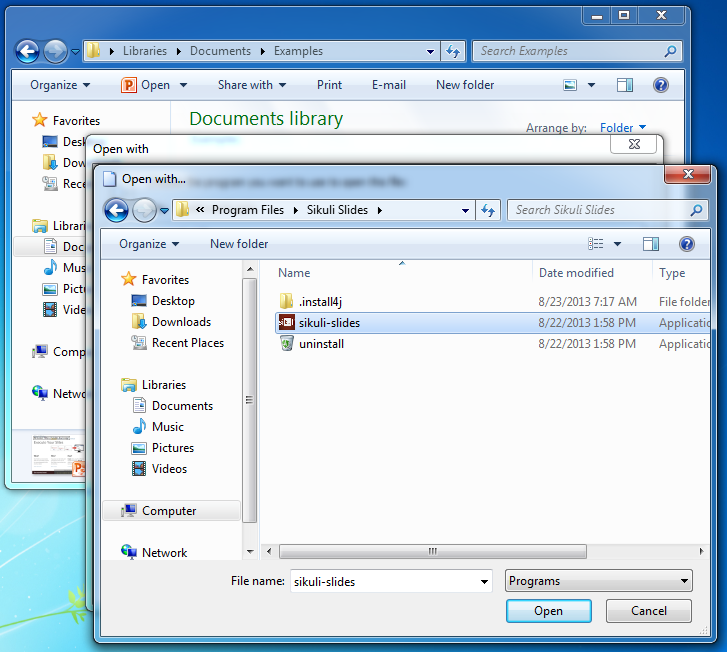Select the sikuli-slides application icon
727x652 pixels.
286,322
